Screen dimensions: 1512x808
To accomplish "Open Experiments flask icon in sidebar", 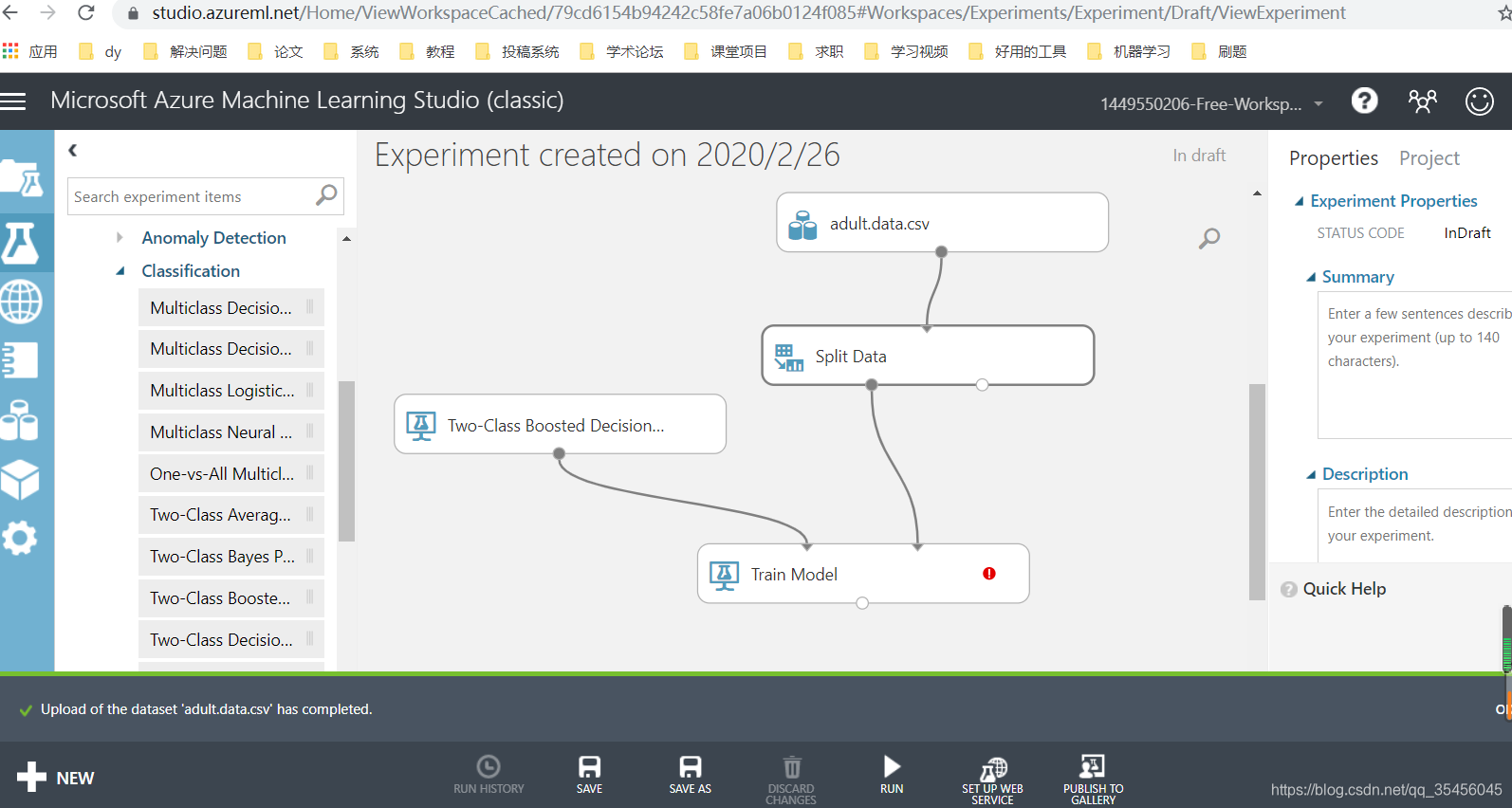I will pyautogui.click(x=21, y=243).
